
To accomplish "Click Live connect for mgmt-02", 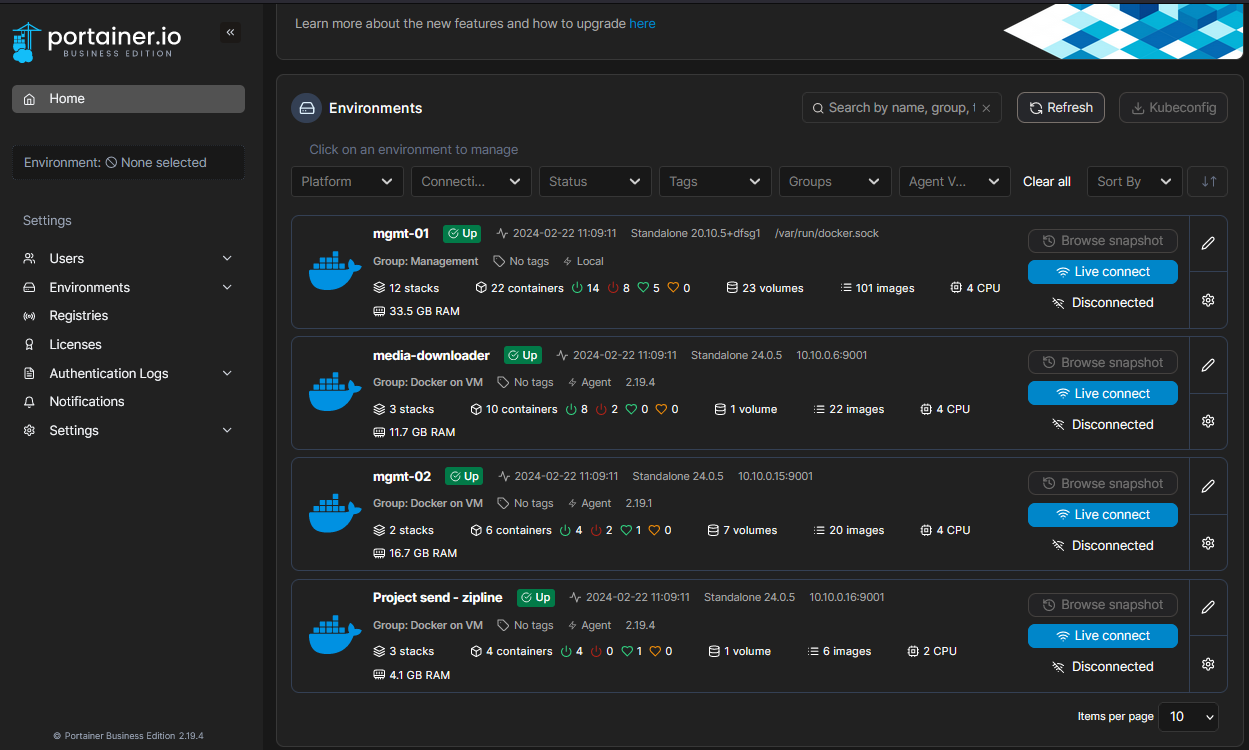I will (1102, 515).
